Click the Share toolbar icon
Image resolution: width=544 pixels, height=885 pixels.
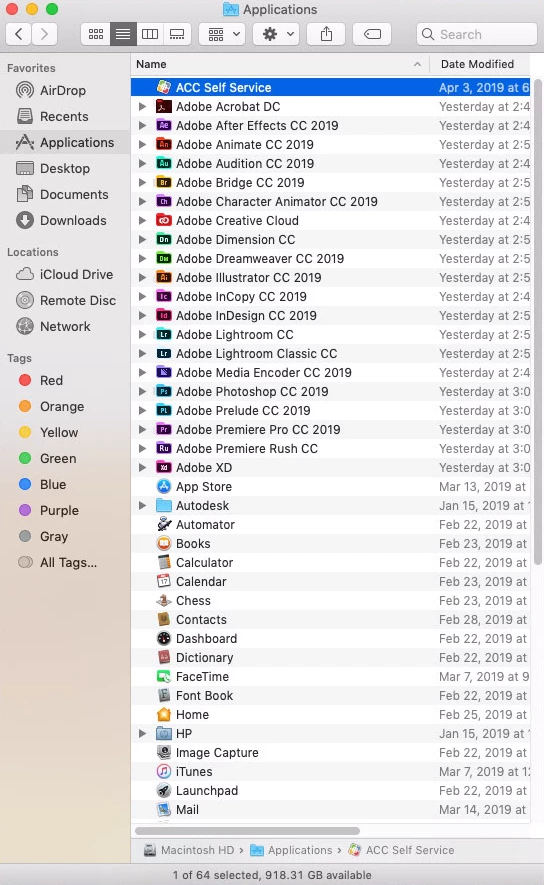326,34
